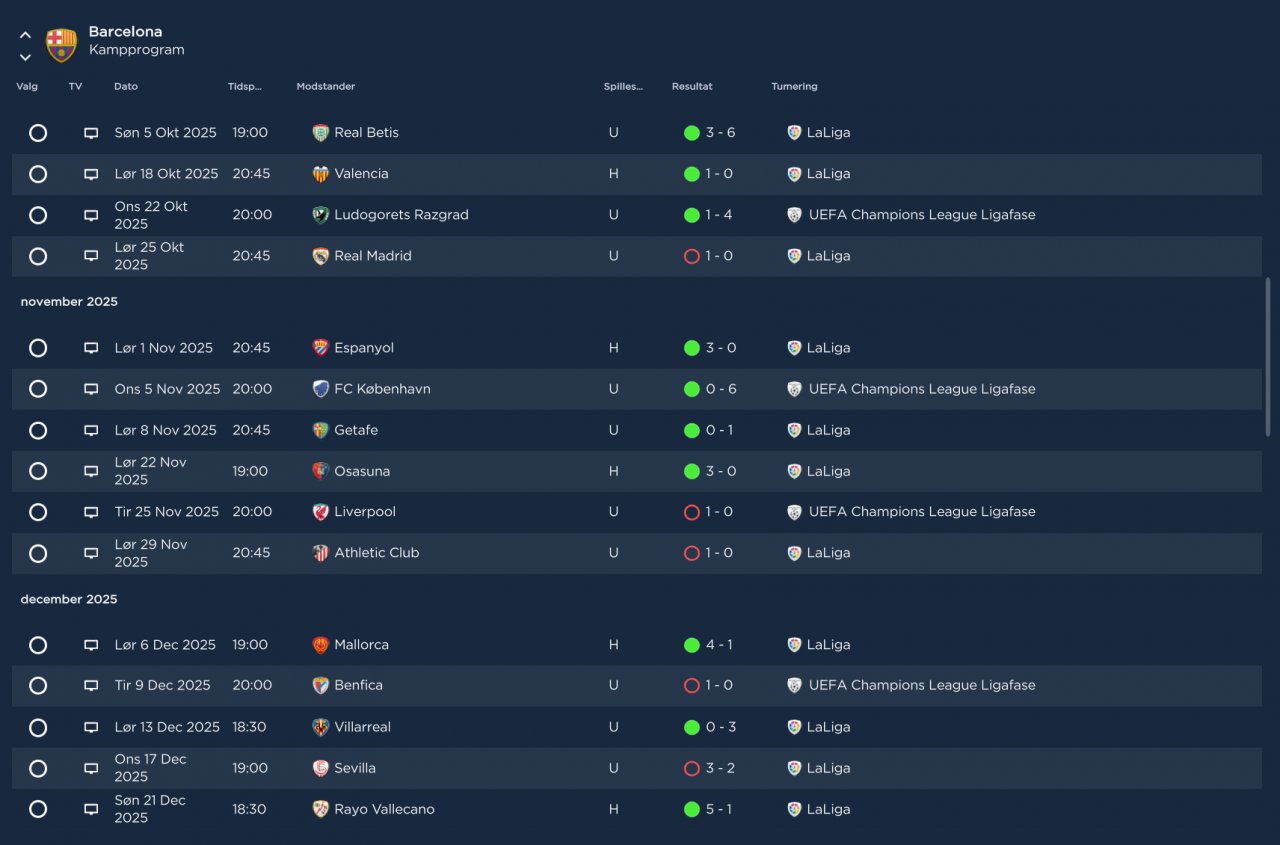Click the Barcelona club crest icon

pyautogui.click(x=61, y=45)
